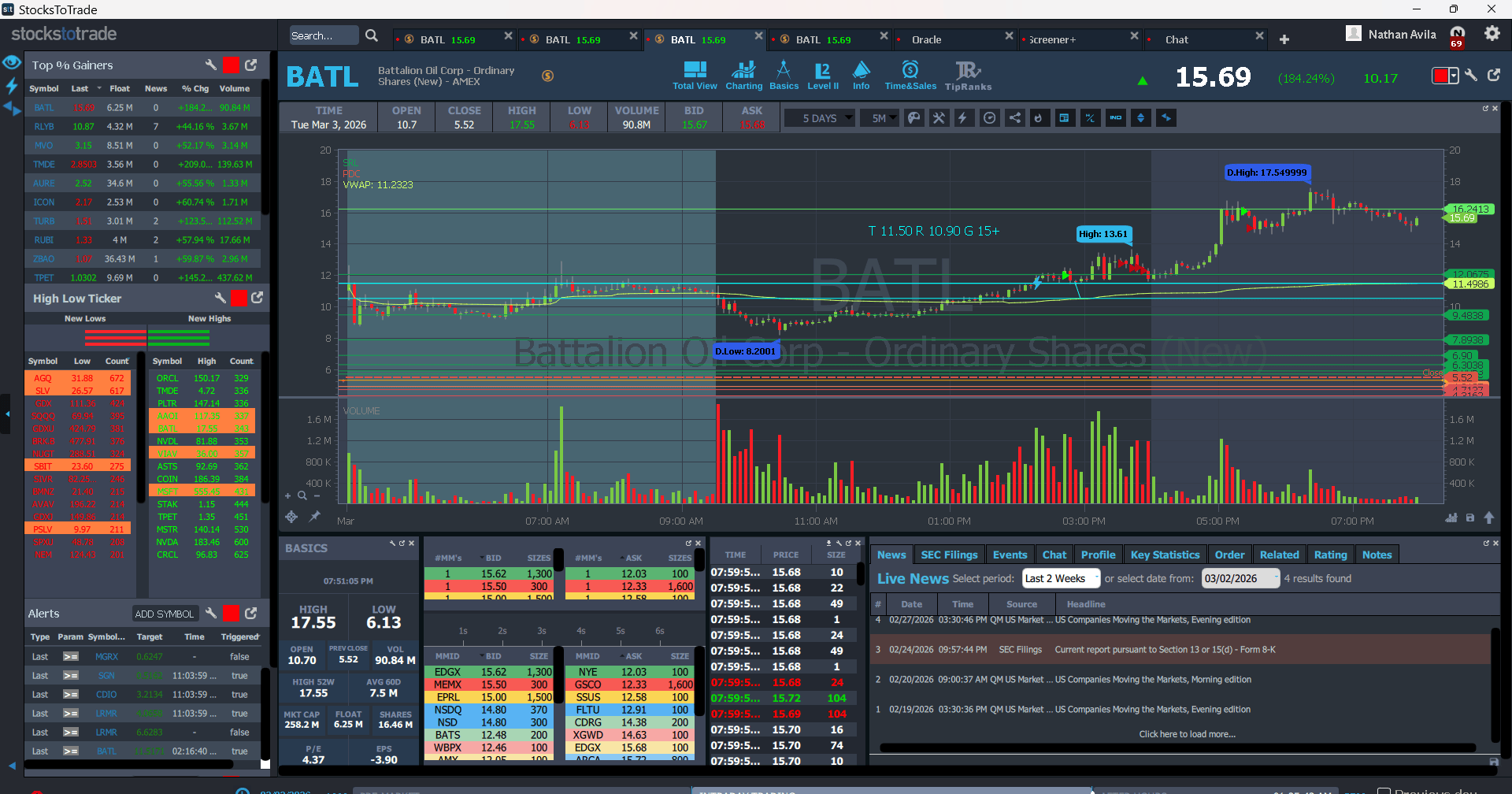
Task: Pop out the Alerts panel
Action: 251,613
